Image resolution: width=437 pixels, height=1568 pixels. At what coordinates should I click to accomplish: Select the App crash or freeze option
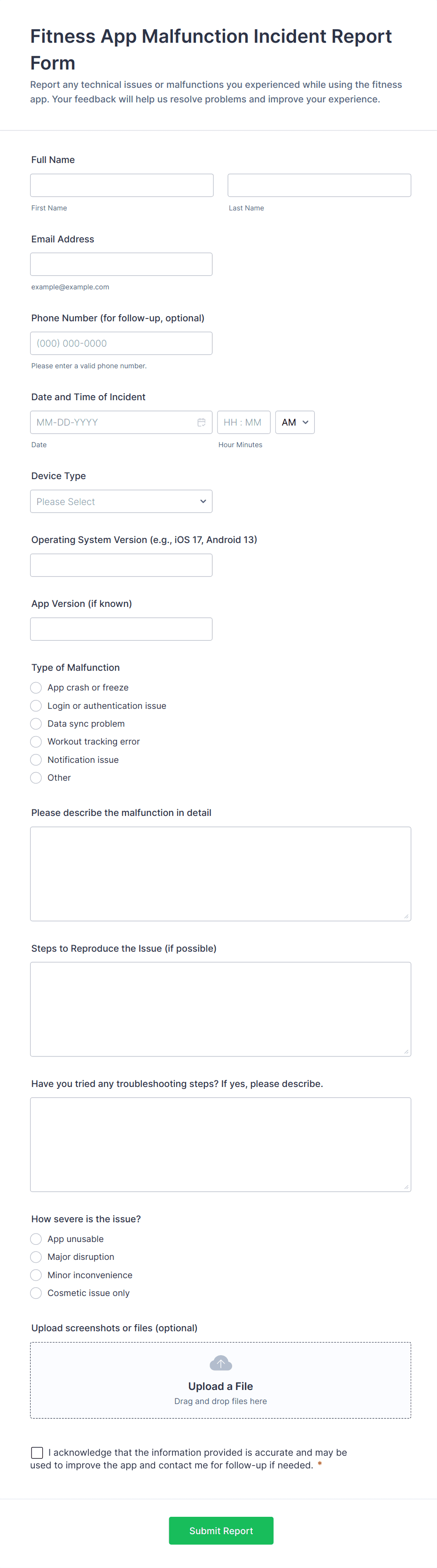click(x=35, y=687)
